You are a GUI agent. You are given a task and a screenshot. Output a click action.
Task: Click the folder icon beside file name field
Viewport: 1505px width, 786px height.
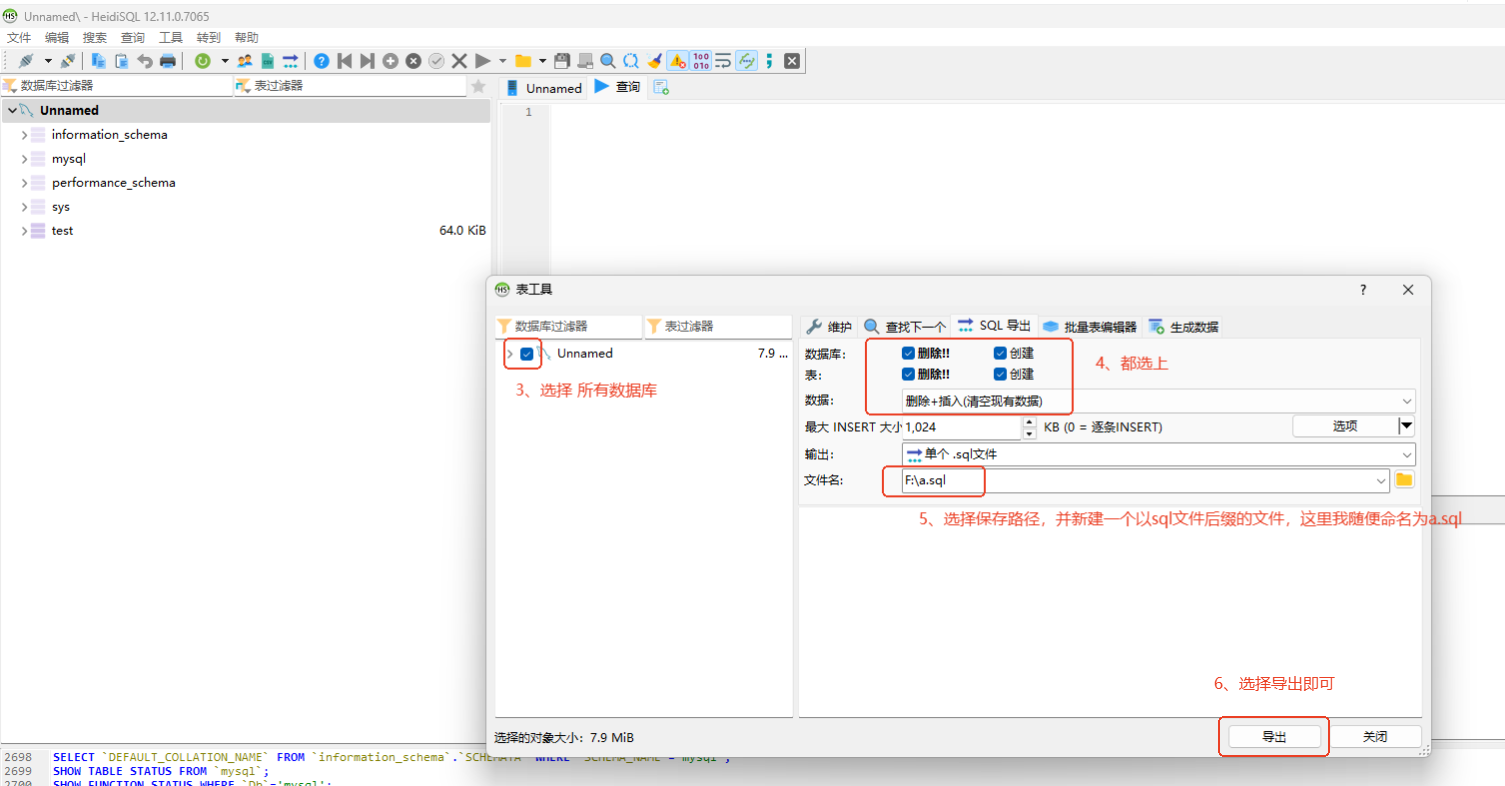pos(1404,480)
